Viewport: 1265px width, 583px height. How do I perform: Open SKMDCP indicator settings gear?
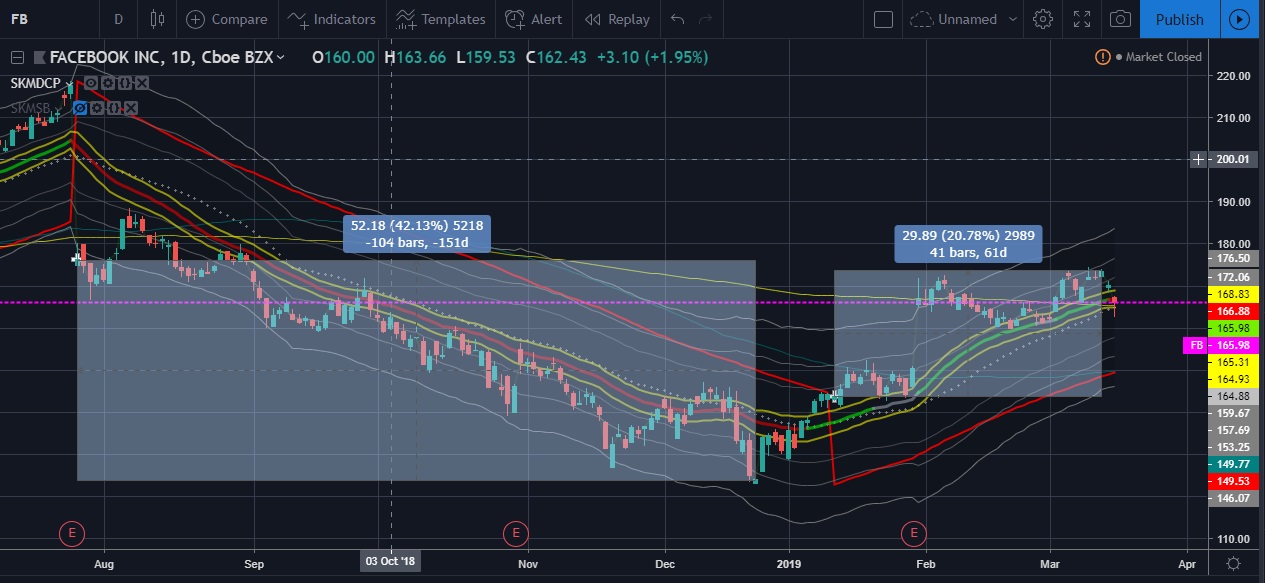click(x=108, y=83)
